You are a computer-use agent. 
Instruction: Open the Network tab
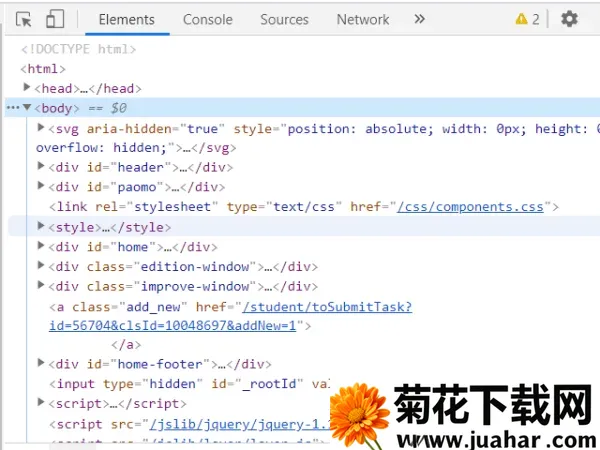362,19
